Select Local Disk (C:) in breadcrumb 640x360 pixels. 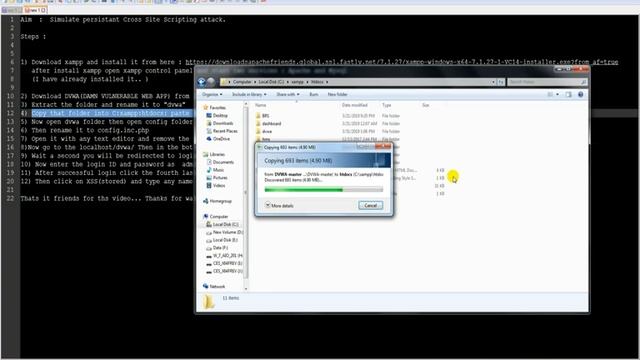point(271,82)
